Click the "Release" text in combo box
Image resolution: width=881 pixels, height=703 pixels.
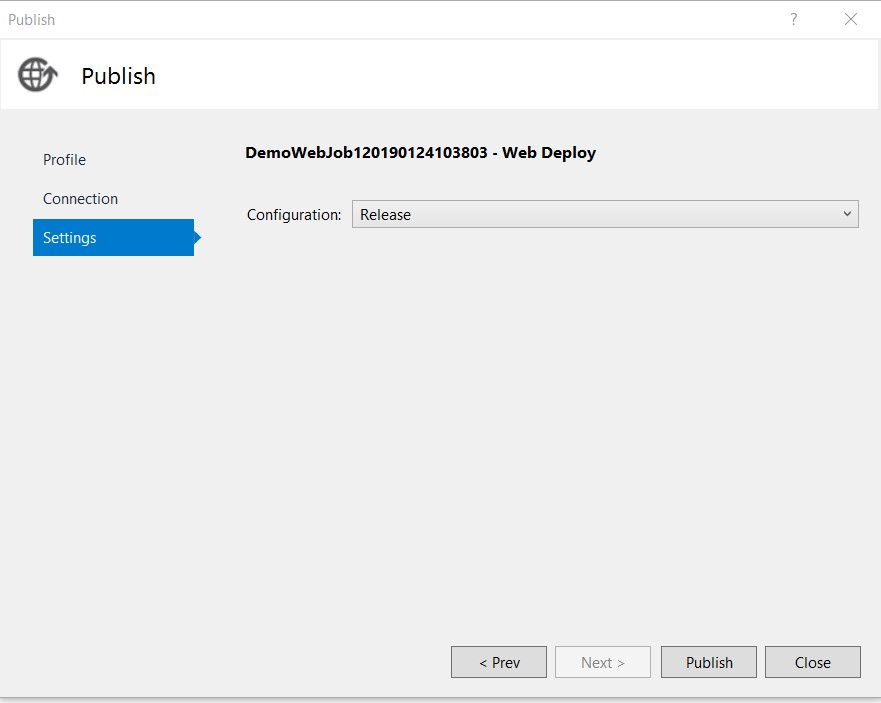click(x=385, y=215)
